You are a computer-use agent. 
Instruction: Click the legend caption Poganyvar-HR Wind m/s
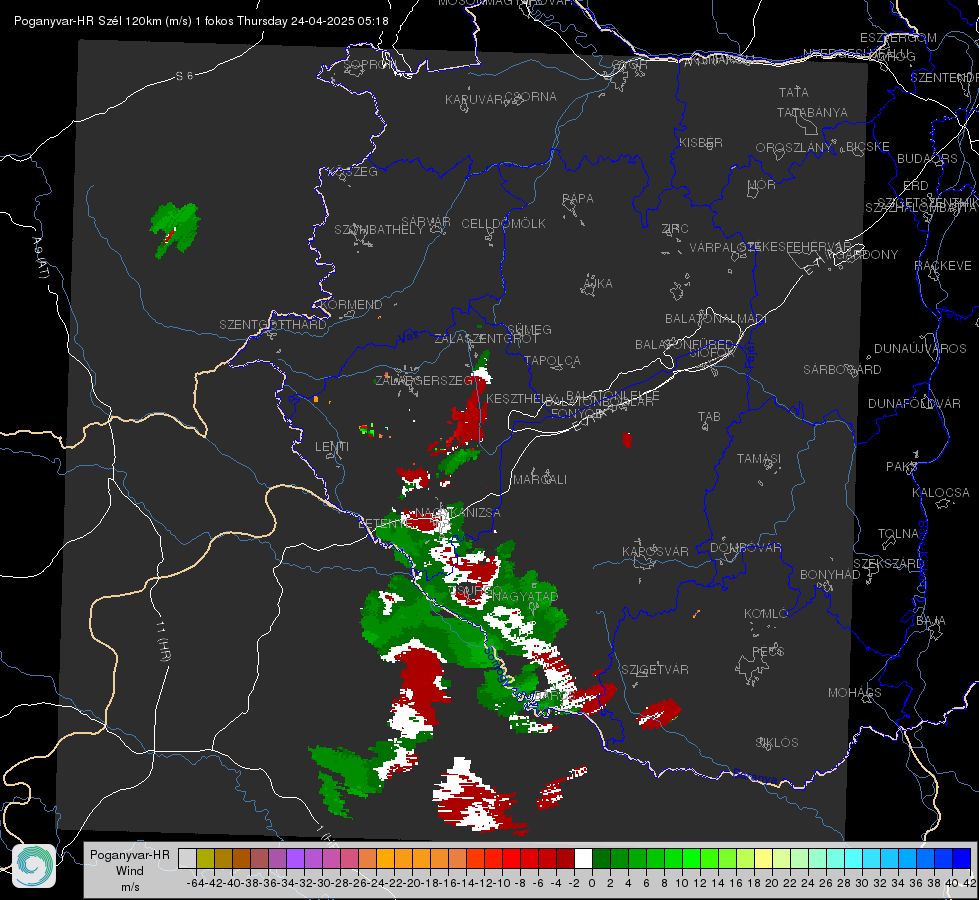click(130, 871)
